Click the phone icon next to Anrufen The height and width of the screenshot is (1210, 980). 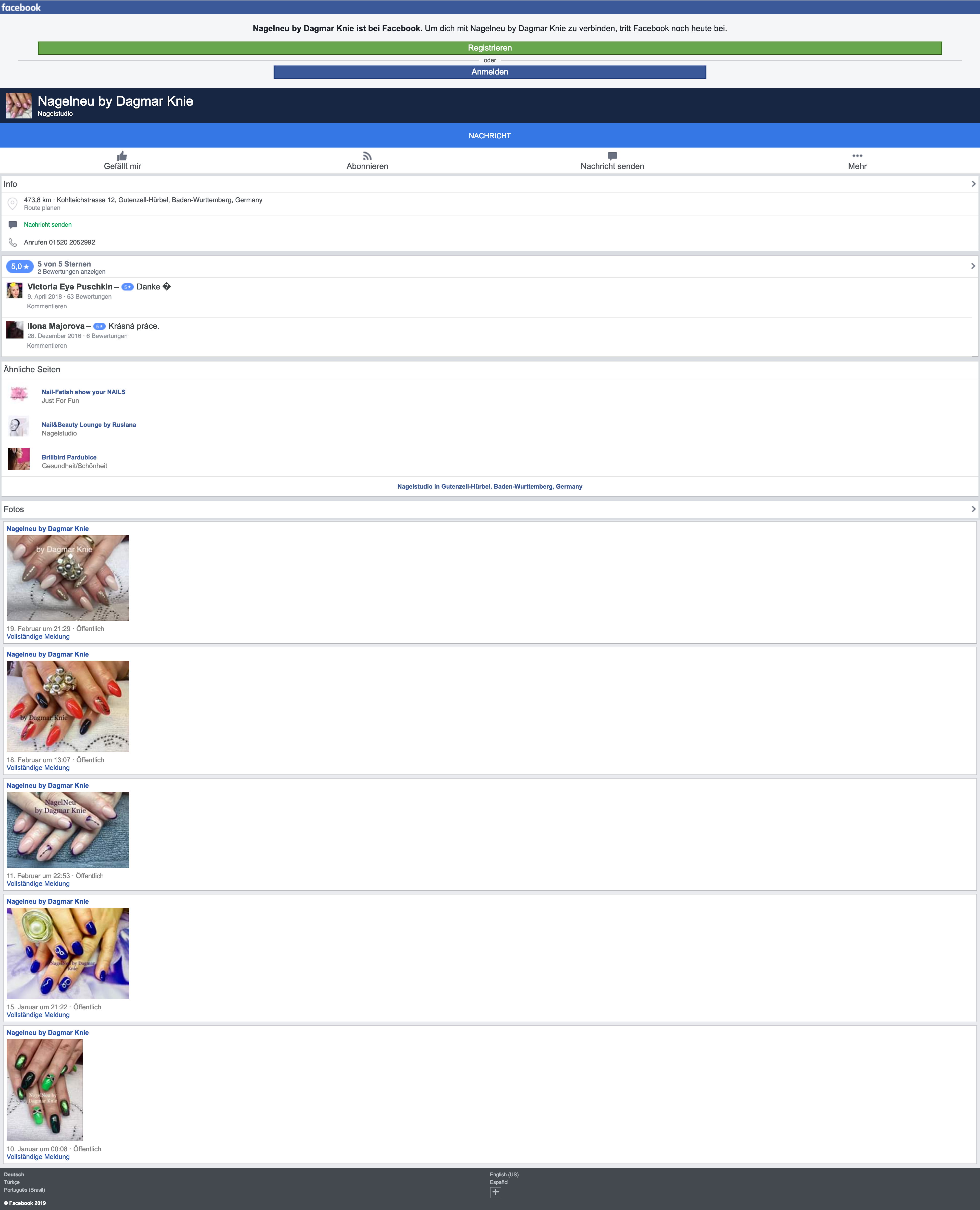(x=13, y=242)
